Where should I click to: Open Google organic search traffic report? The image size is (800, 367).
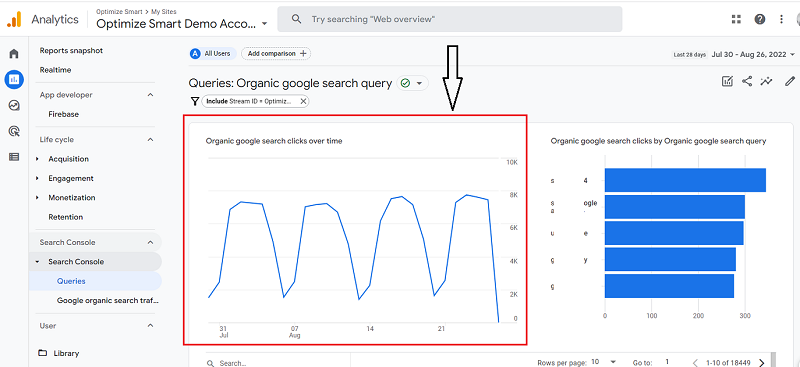(108, 301)
